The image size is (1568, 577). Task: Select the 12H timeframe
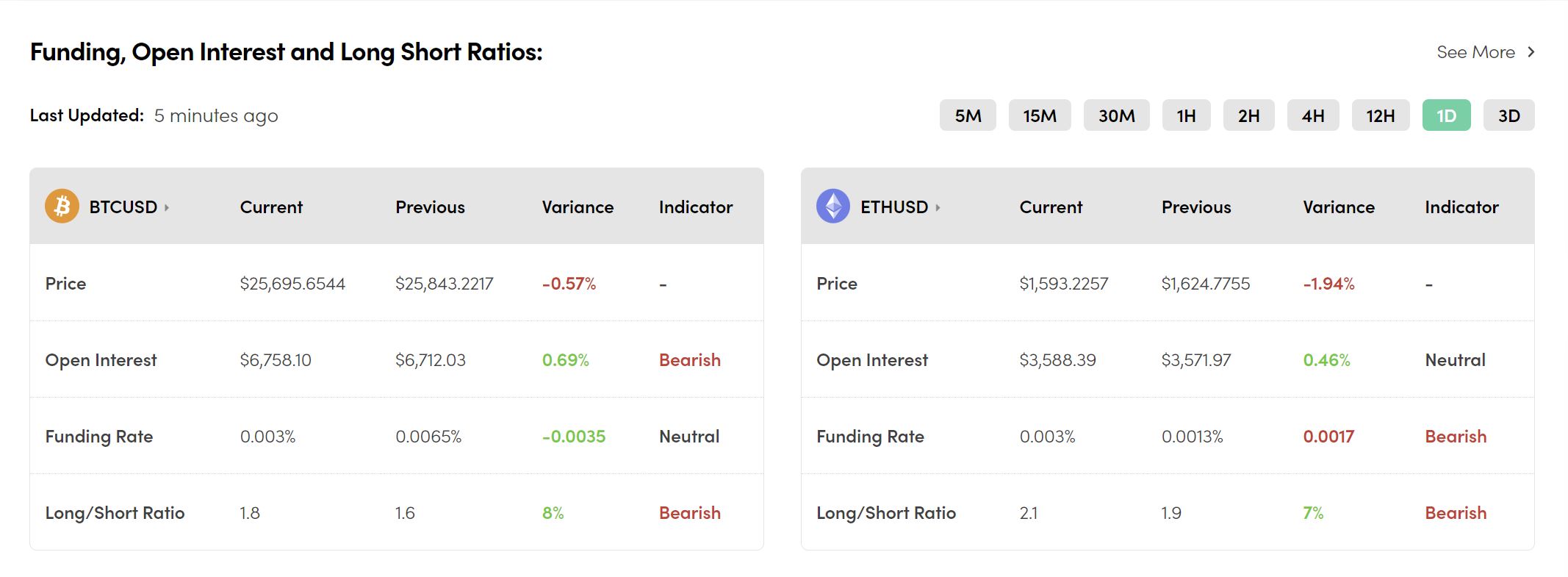(1380, 115)
